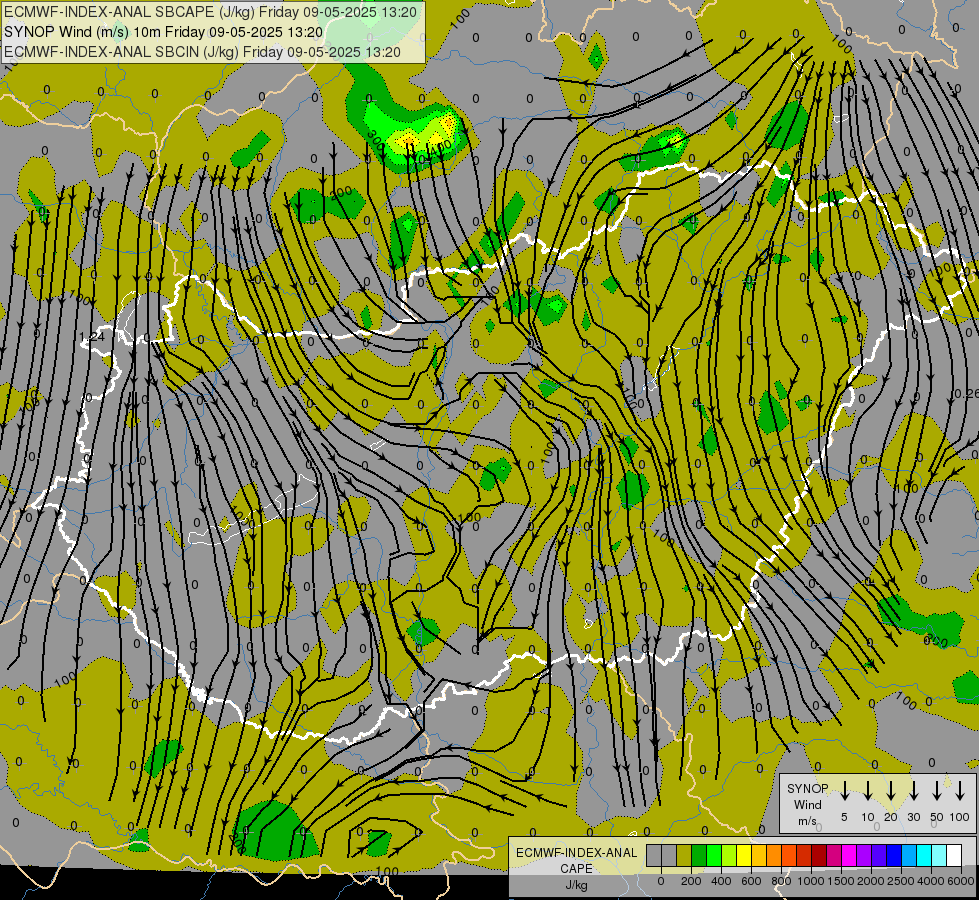Click the wind arrow above the 100 label
This screenshot has height=900, width=979.
(x=960, y=791)
